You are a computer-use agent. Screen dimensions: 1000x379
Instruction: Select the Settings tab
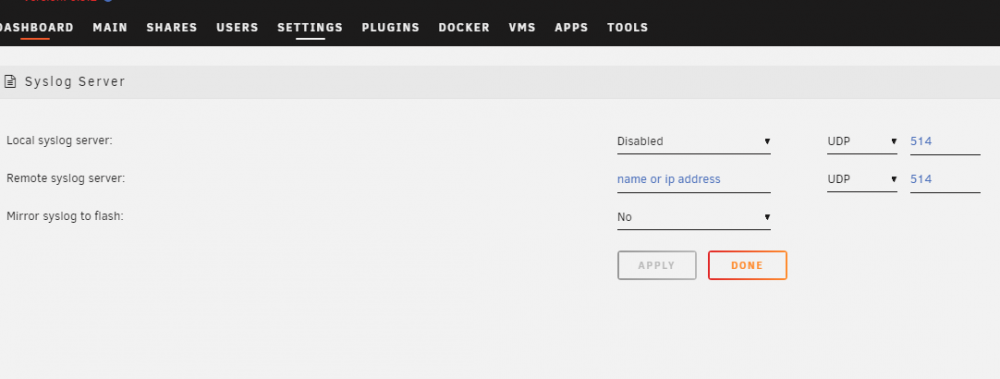tap(310, 27)
